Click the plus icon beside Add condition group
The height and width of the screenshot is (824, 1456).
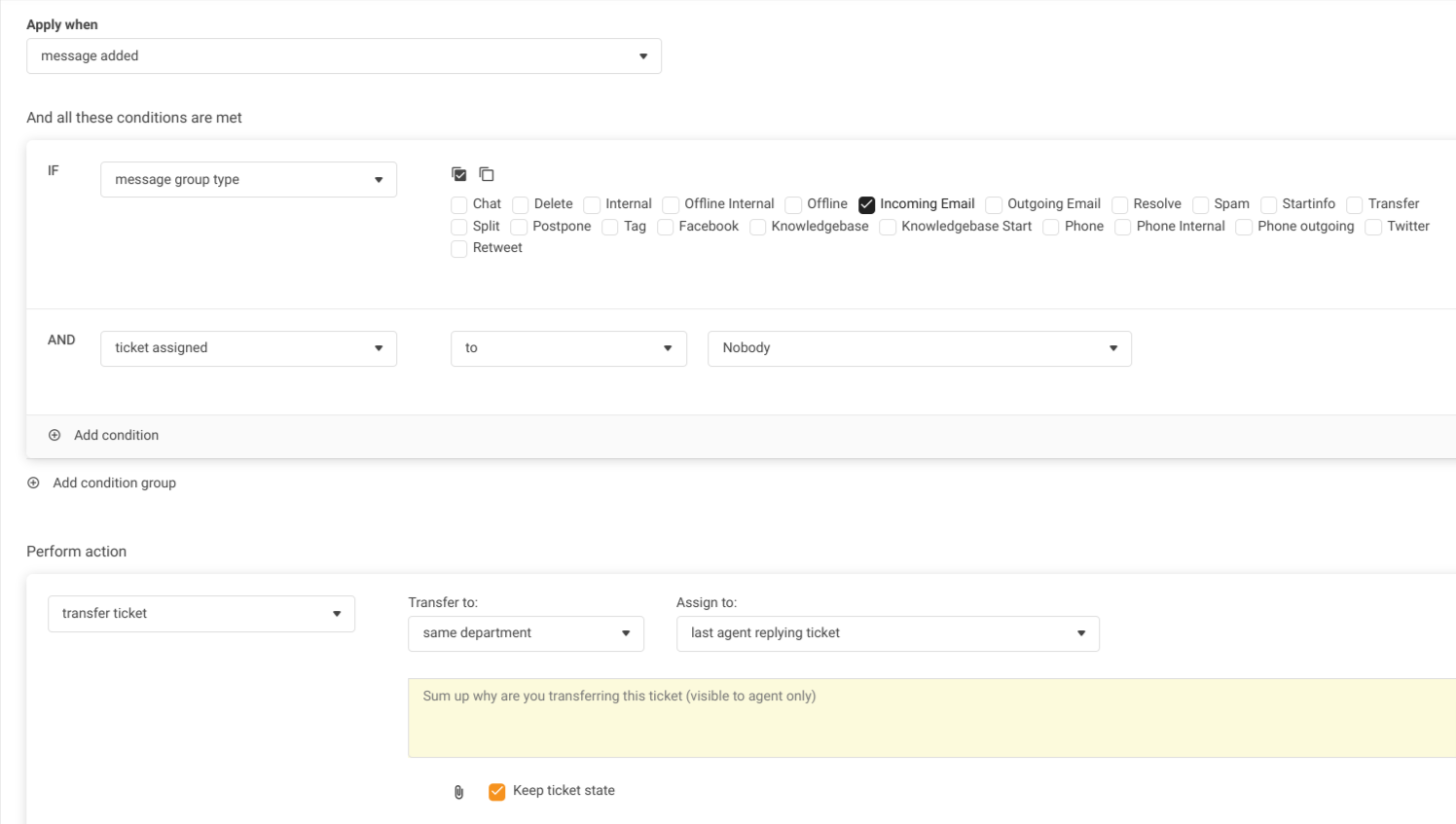pos(33,483)
